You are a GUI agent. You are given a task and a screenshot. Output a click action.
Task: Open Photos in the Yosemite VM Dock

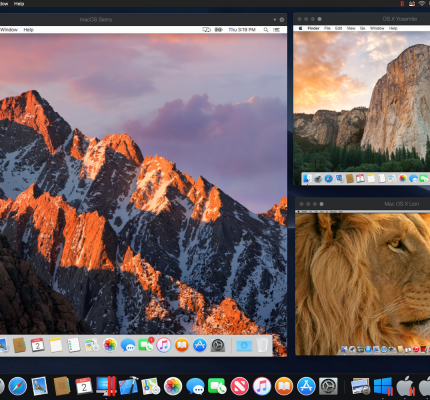click(x=403, y=179)
